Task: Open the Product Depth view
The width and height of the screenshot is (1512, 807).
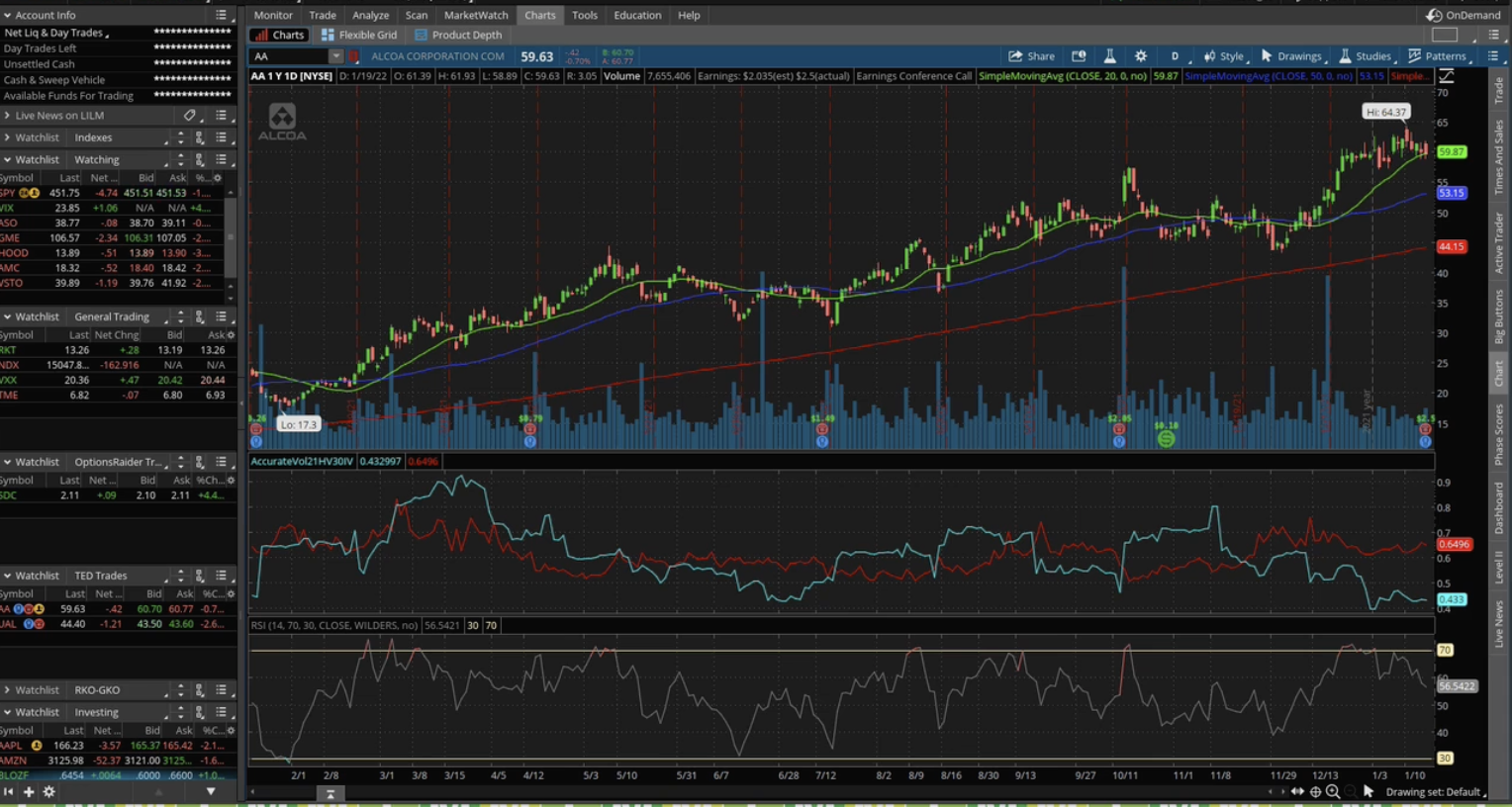Action: click(460, 34)
